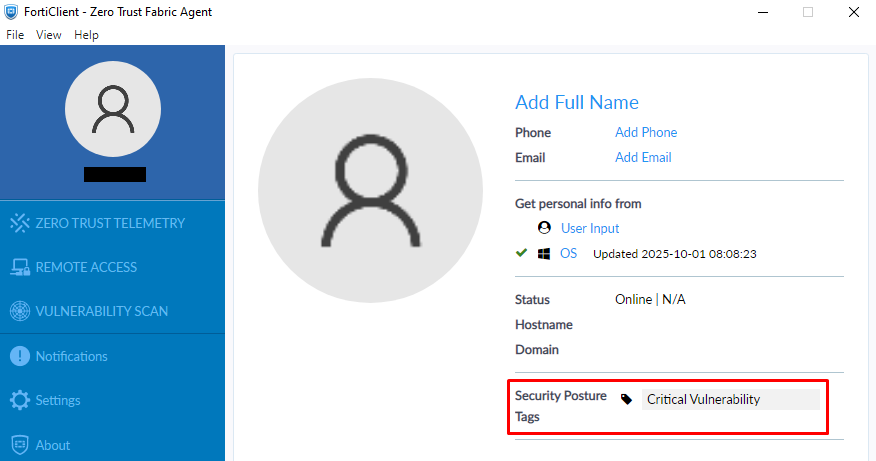876x461 pixels.
Task: Click the Settings gear icon
Action: click(20, 400)
